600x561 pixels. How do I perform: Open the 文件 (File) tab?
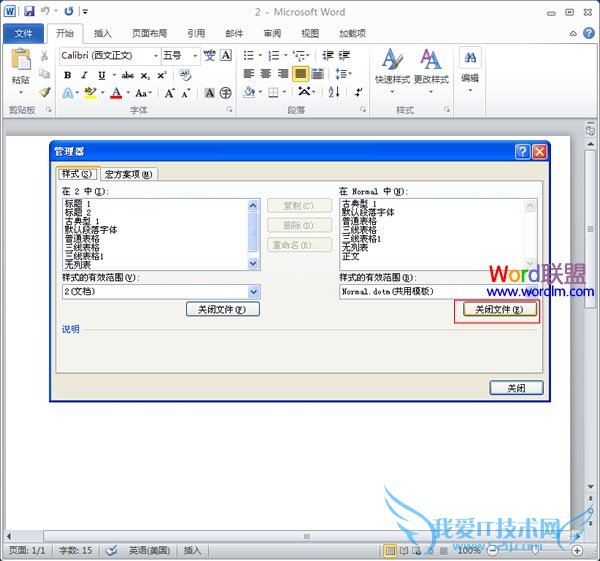[23, 34]
